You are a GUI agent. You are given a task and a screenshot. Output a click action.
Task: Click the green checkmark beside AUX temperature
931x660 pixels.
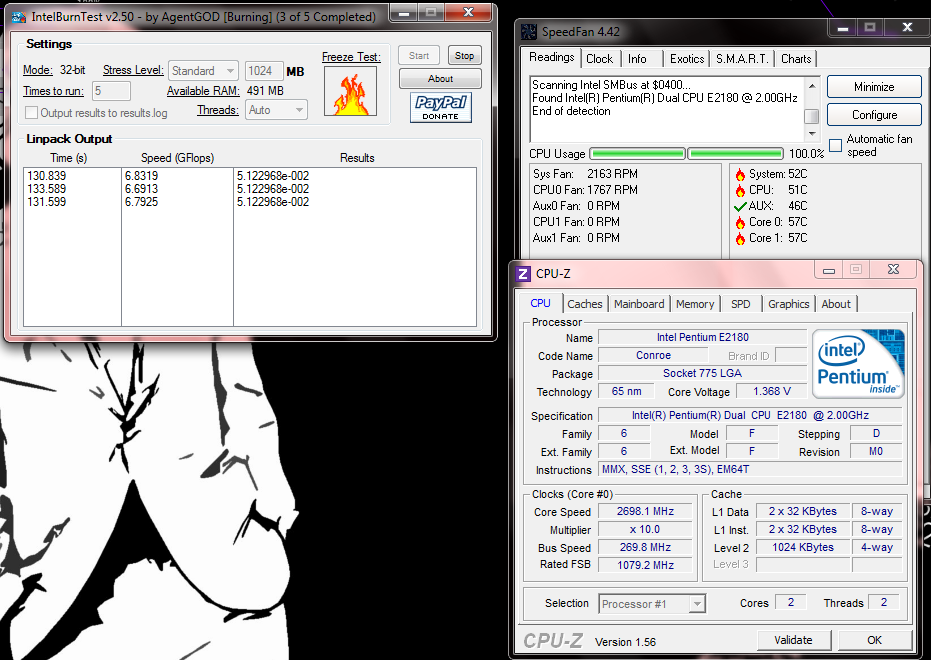pyautogui.click(x=740, y=207)
